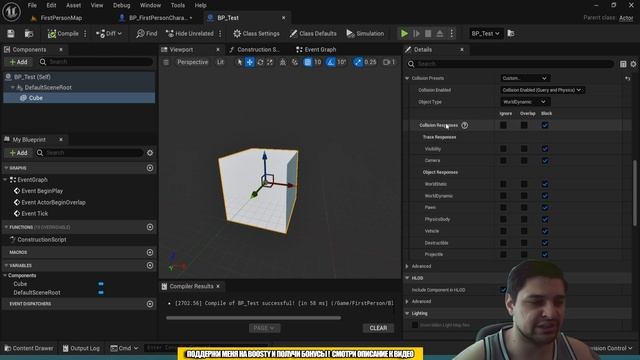
Task: Uncheck Block for Camera trace response
Action: [545, 160]
